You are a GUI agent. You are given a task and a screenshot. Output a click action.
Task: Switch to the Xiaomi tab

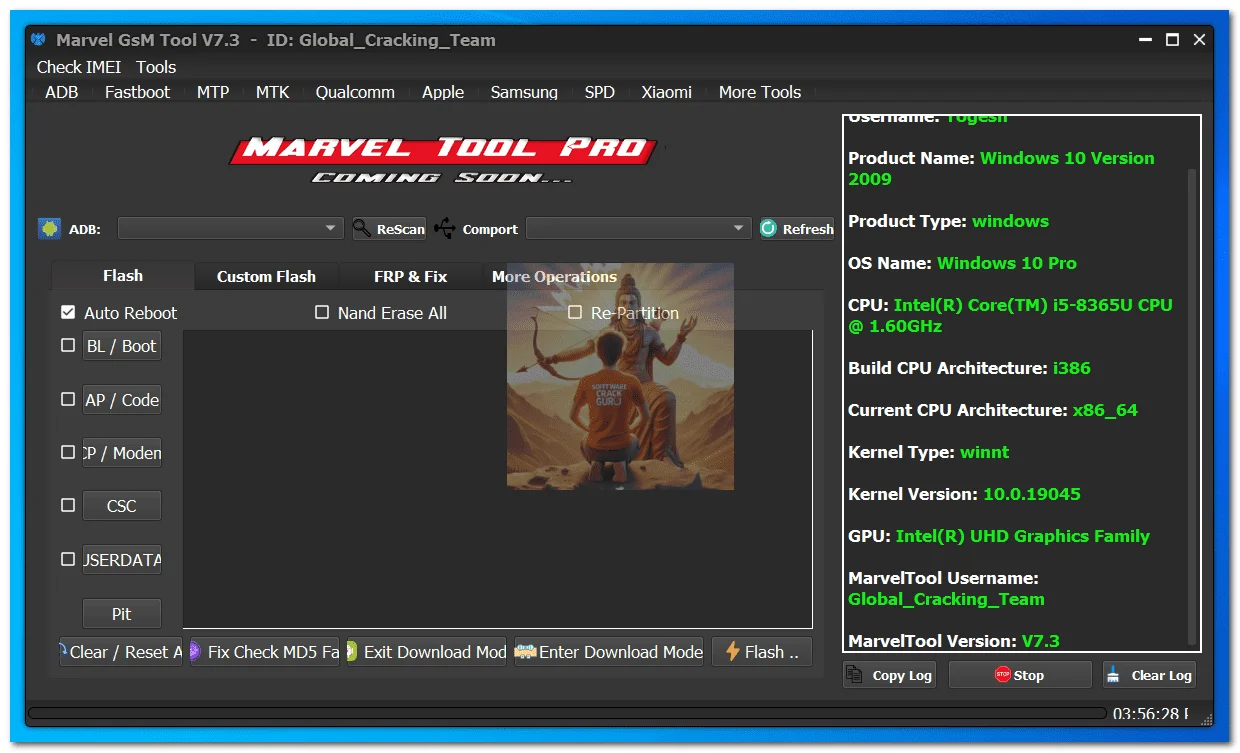666,92
